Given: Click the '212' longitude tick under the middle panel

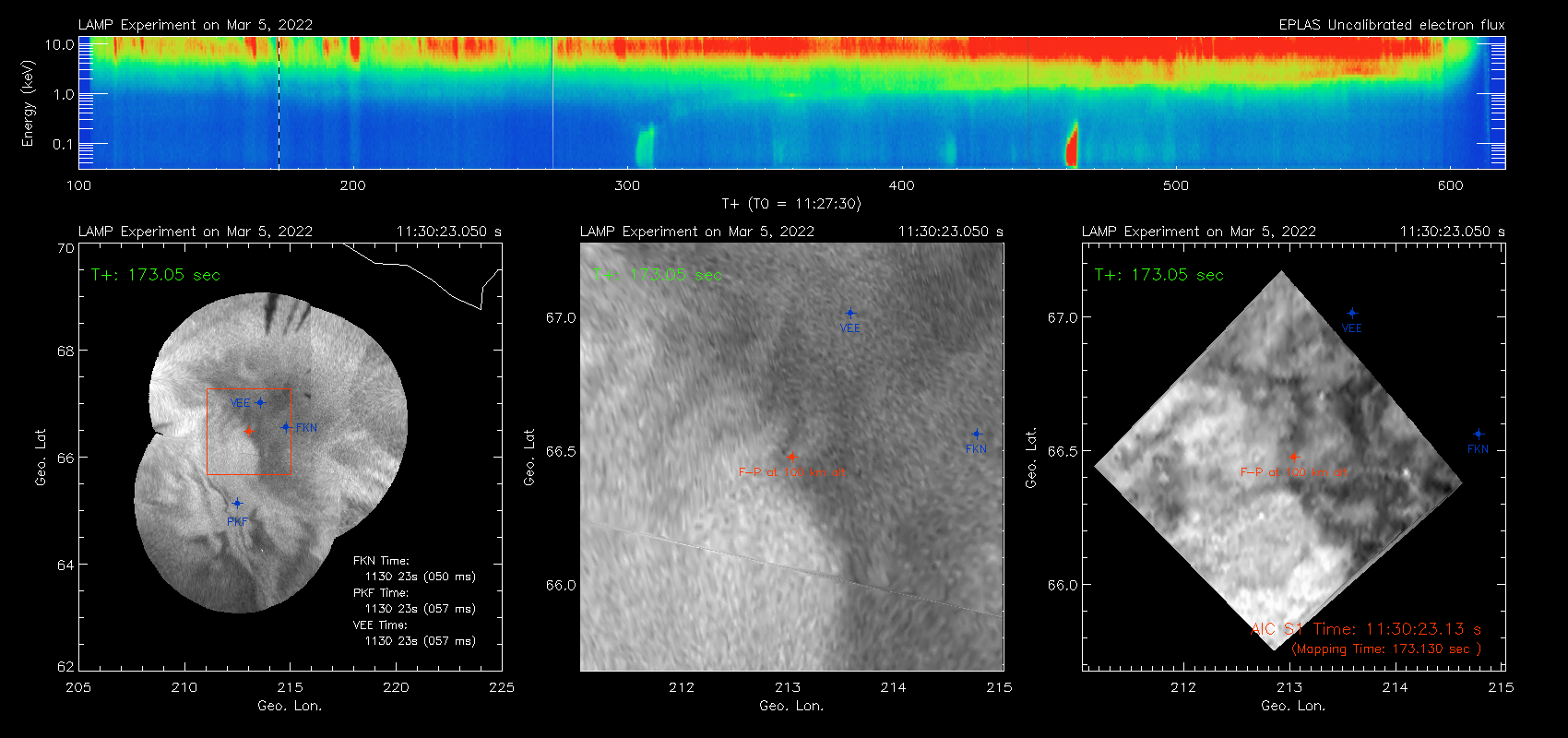Looking at the screenshot, I should [682, 687].
